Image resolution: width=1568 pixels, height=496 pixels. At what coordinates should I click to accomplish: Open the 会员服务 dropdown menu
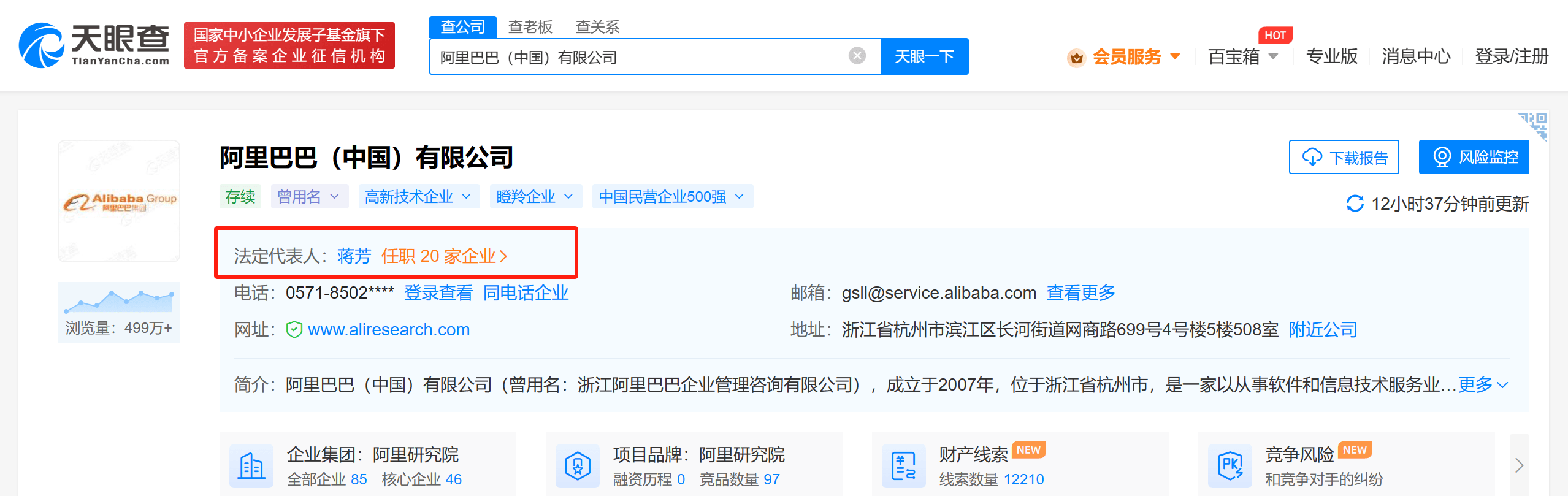[1136, 57]
